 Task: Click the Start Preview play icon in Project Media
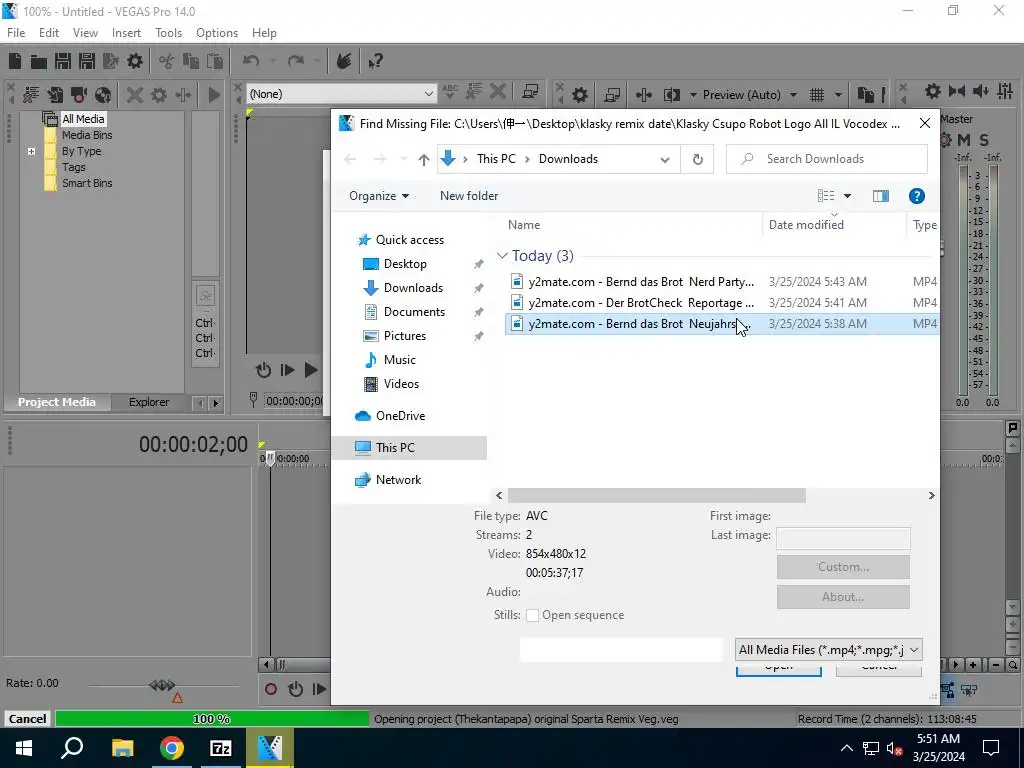[214, 95]
